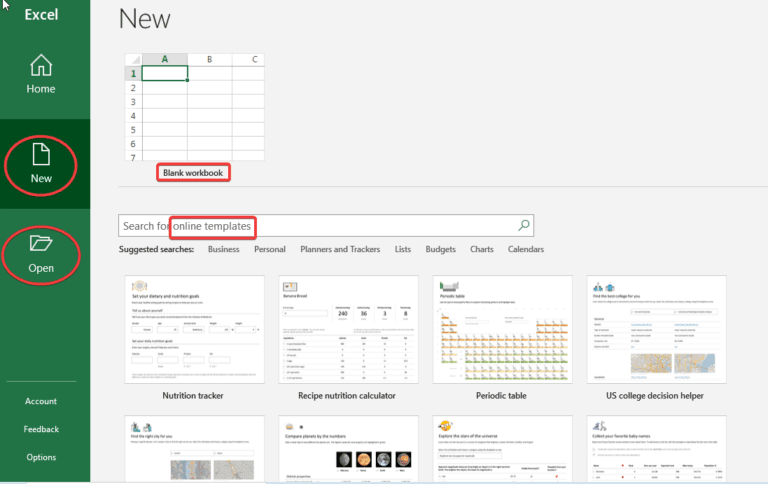This screenshot has width=768, height=484.
Task: Go to the Home page in sidebar
Action: pos(41,74)
